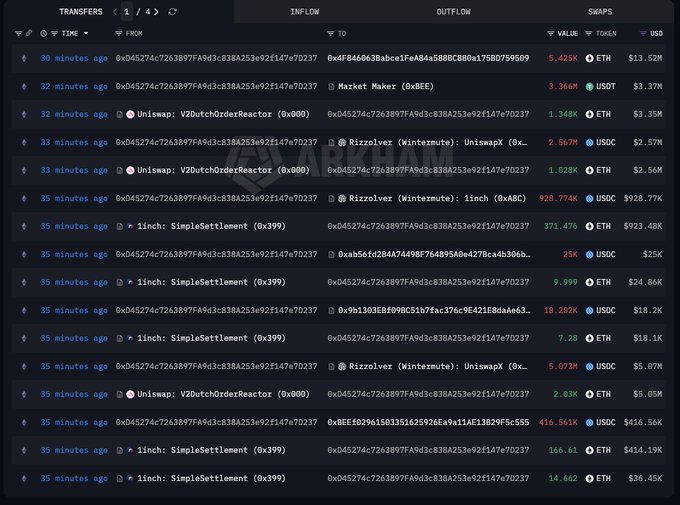Click Ethereum chain icon on 14.662 ETH row
The height and width of the screenshot is (505, 680).
[24, 478]
